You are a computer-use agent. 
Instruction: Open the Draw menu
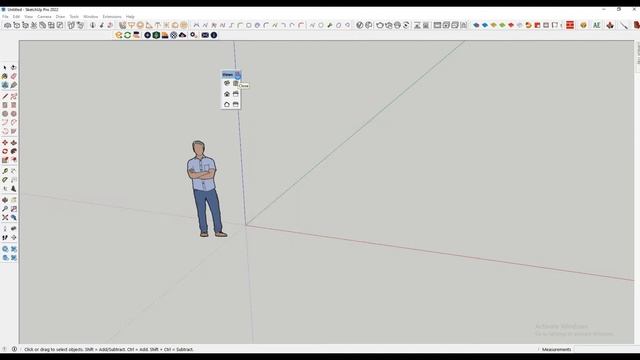point(60,17)
